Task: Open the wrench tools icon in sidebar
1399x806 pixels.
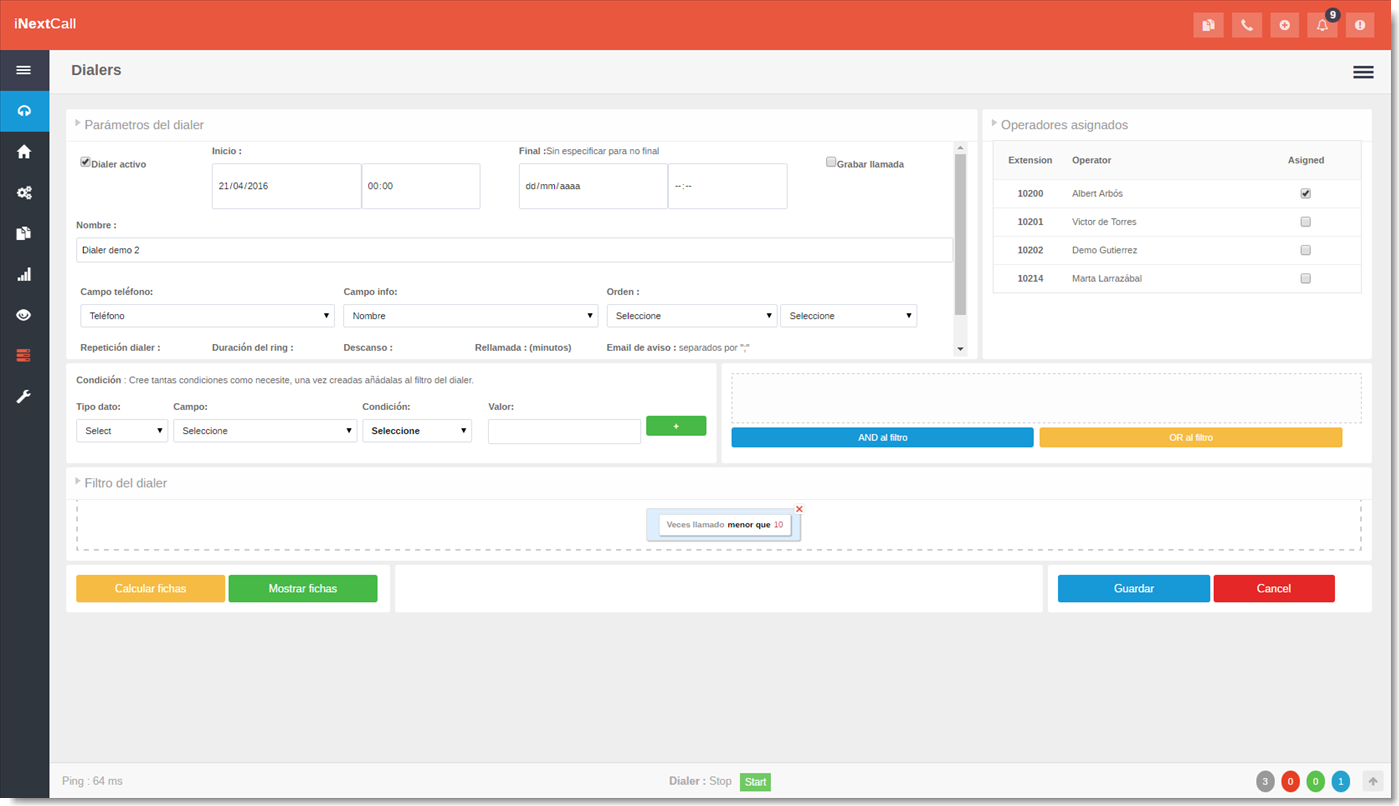Action: coord(24,396)
